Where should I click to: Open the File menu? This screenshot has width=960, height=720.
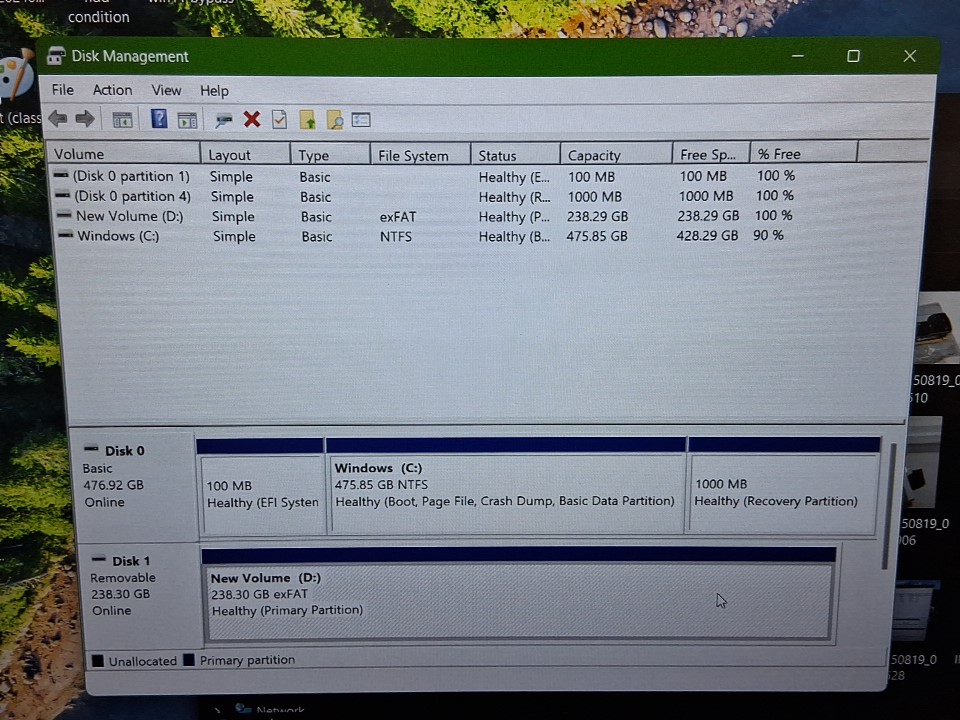click(x=62, y=90)
